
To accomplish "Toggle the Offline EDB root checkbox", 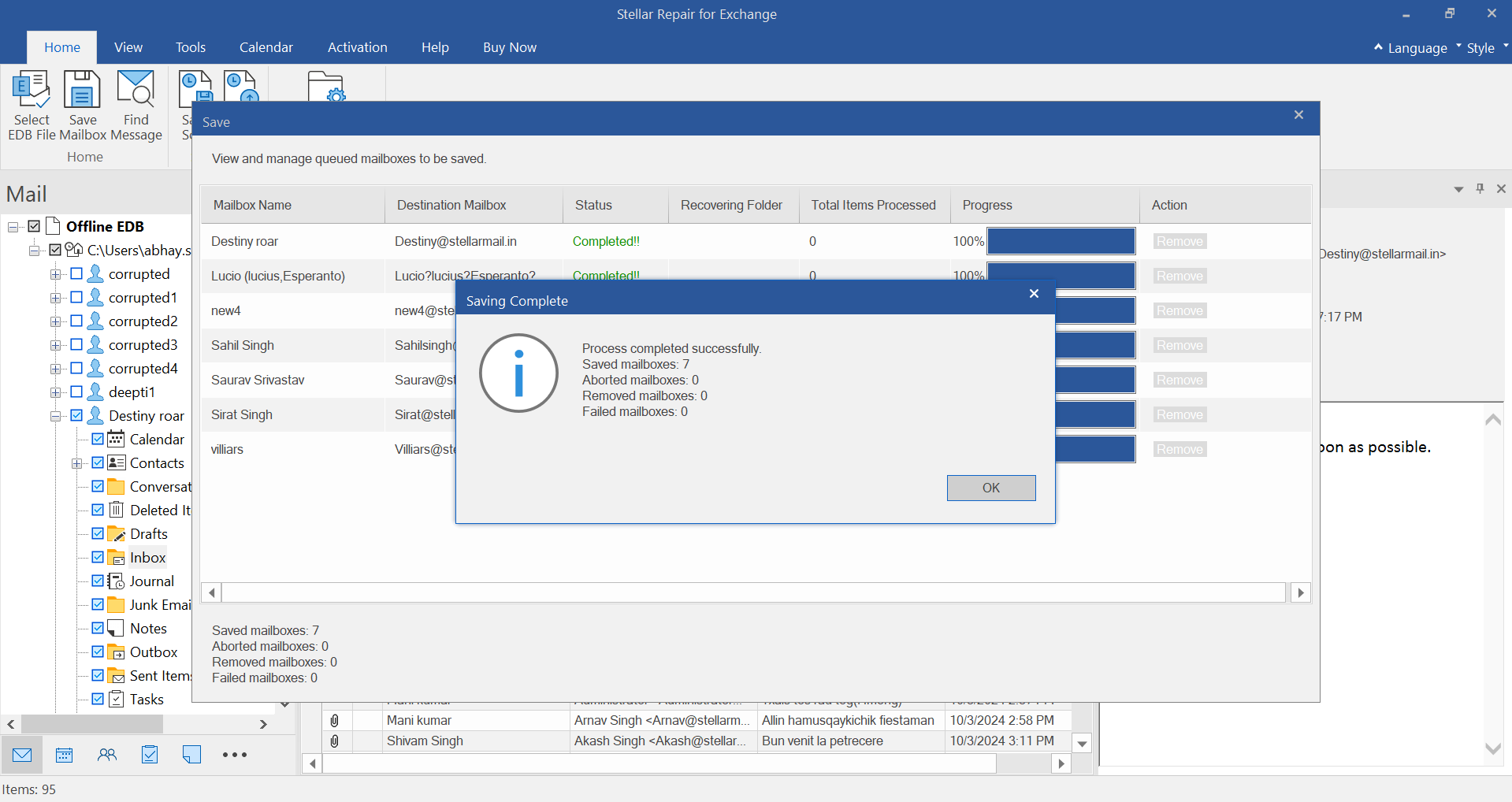I will click(x=34, y=226).
